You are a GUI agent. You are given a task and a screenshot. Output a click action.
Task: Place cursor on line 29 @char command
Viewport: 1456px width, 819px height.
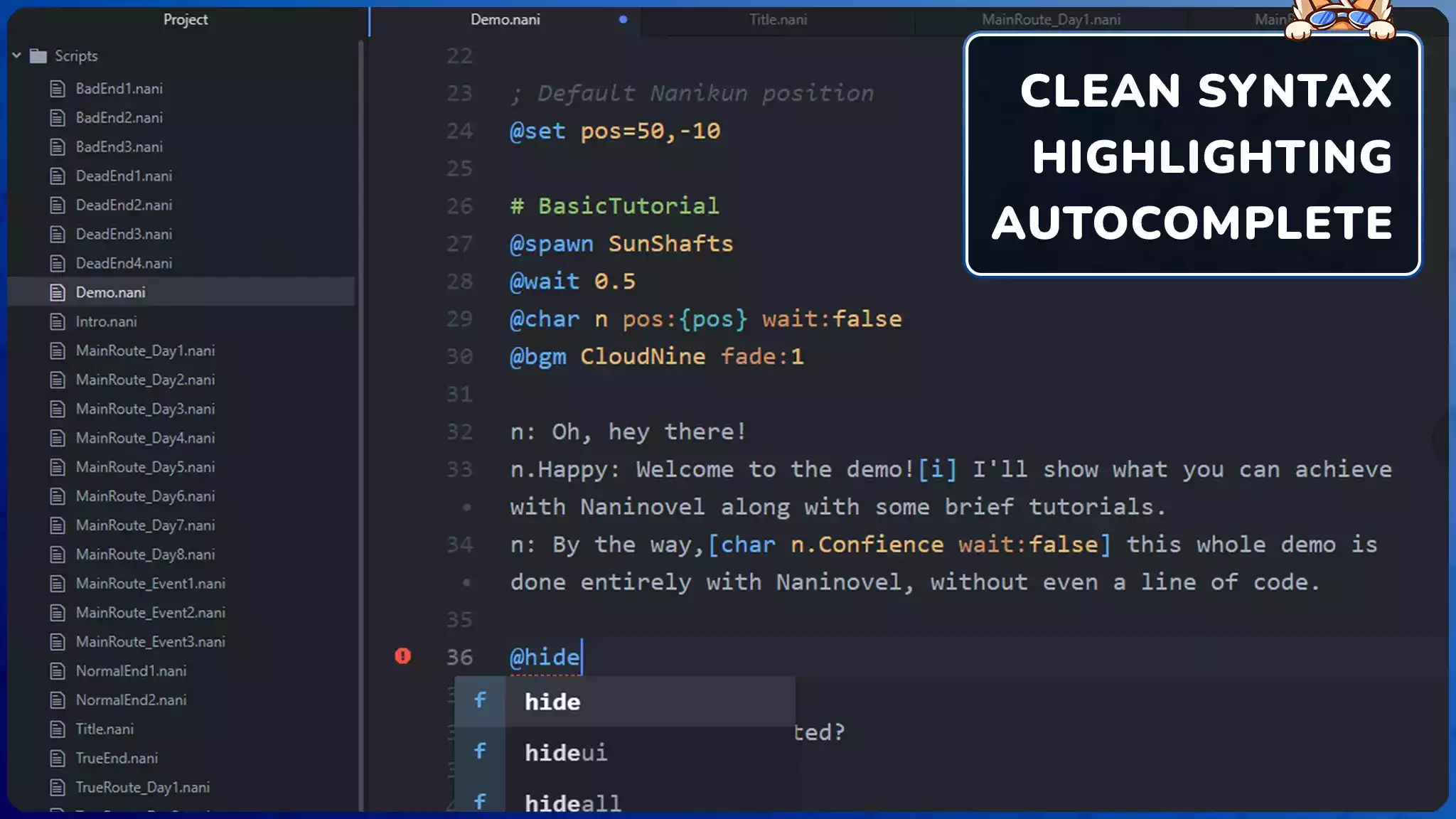pyautogui.click(x=545, y=319)
